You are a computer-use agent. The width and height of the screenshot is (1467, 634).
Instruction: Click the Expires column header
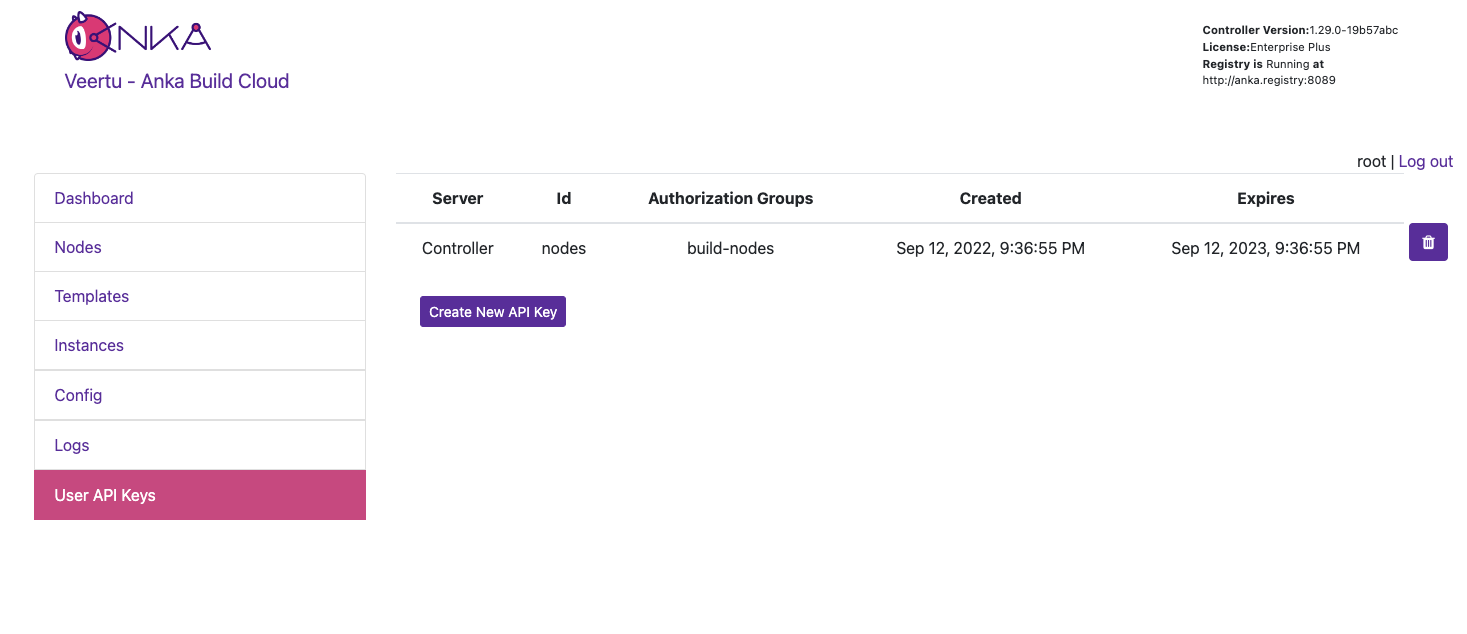point(1265,198)
